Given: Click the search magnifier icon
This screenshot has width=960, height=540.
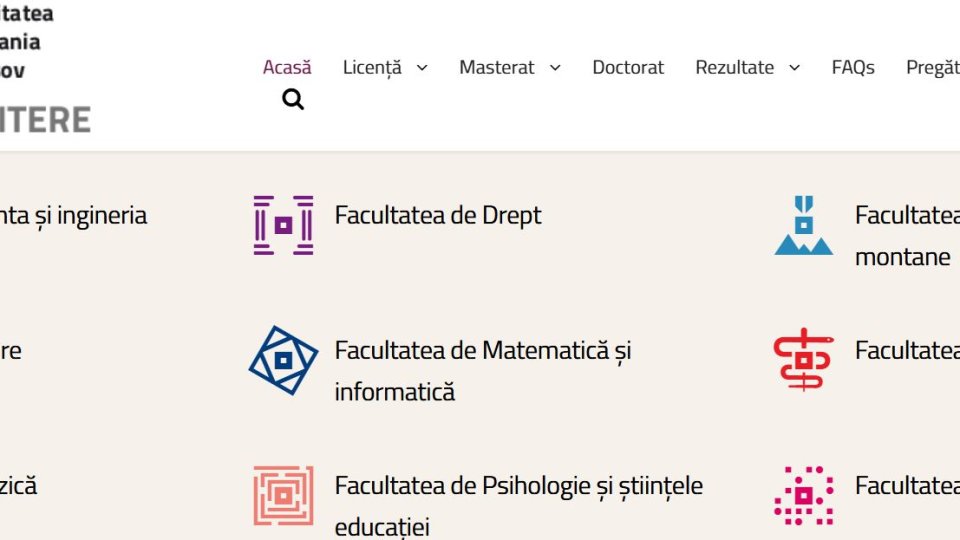Looking at the screenshot, I should (x=293, y=100).
